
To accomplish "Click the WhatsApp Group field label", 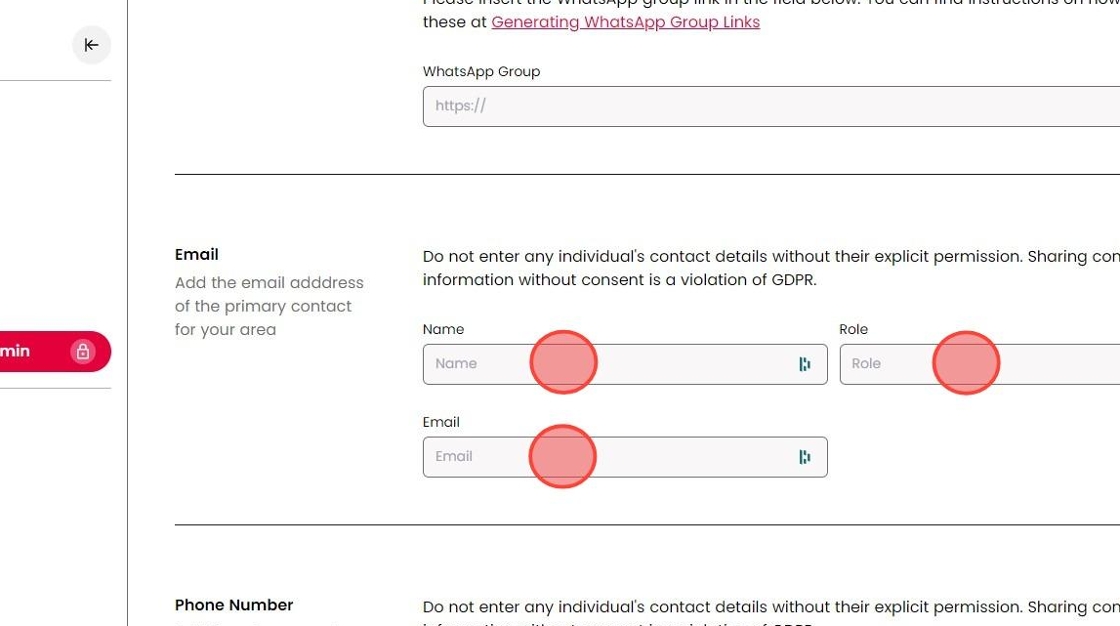I will 481,72.
